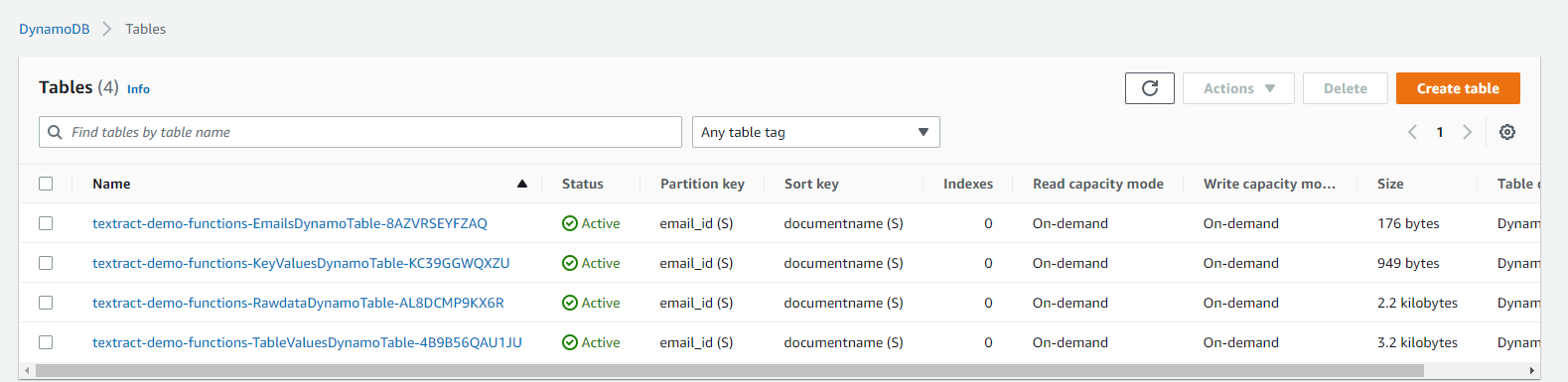The image size is (1568, 382).
Task: Click breadcrumb separator chevron
Action: (x=107, y=29)
